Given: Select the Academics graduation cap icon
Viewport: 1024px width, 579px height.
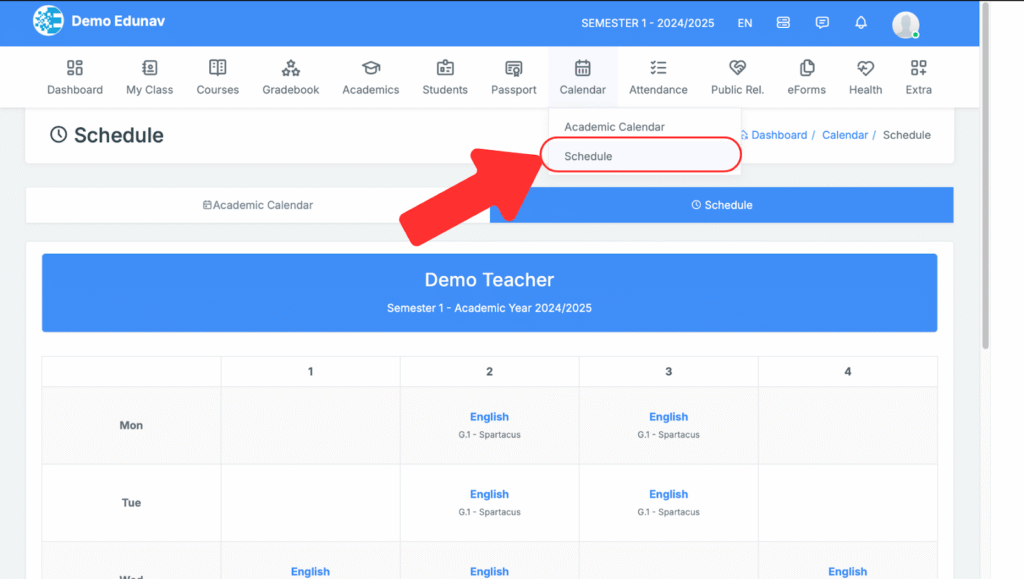Looking at the screenshot, I should click(371, 69).
